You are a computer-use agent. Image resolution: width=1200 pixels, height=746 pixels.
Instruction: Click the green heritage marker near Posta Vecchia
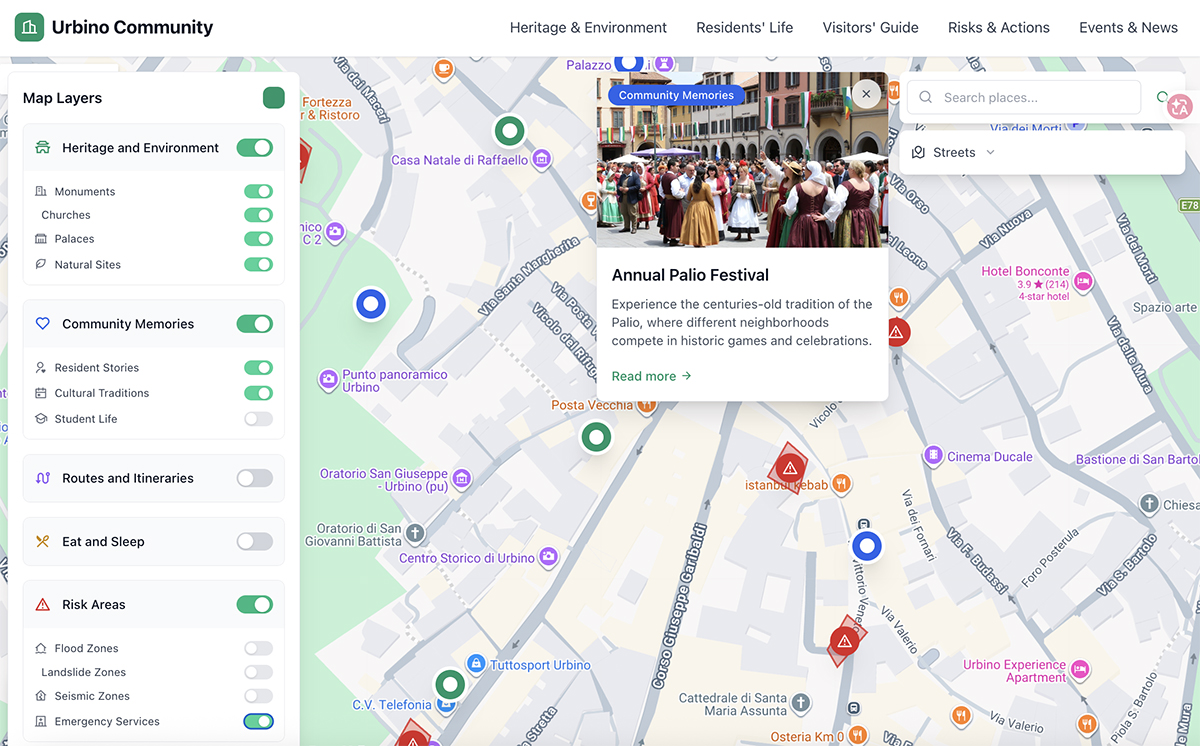(597, 436)
